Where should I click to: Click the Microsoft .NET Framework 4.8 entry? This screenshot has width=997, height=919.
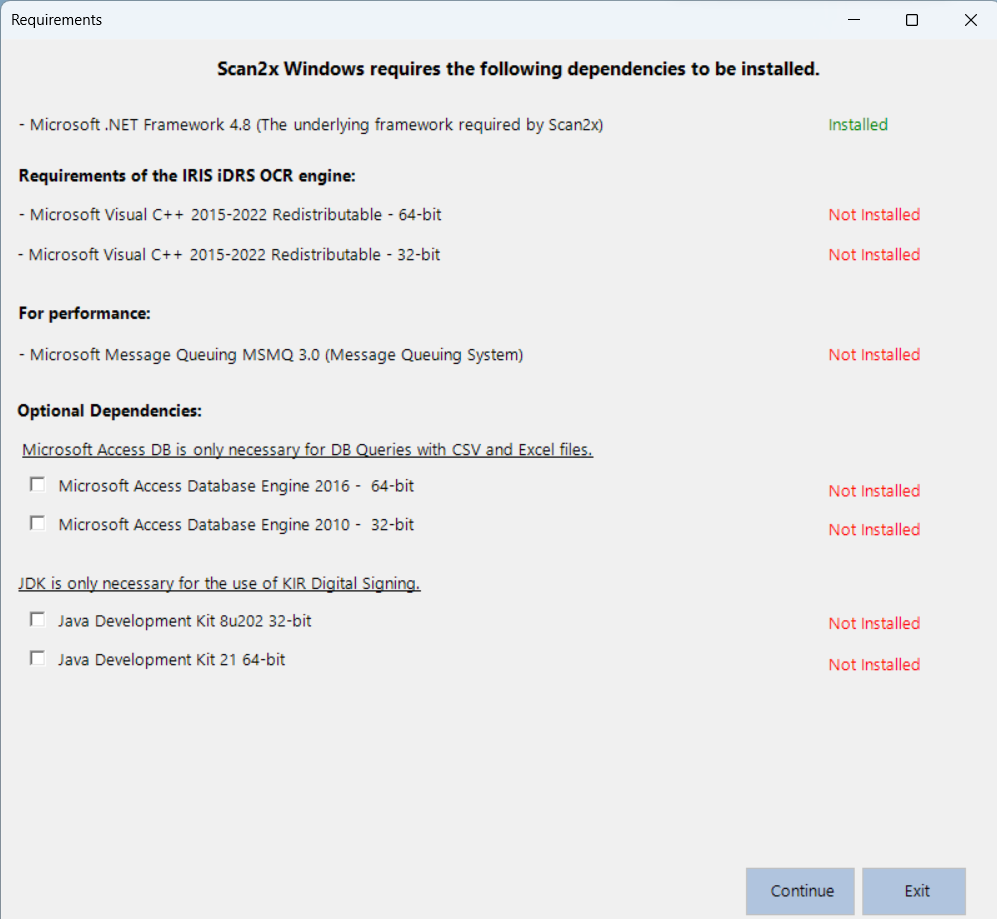pyautogui.click(x=311, y=125)
